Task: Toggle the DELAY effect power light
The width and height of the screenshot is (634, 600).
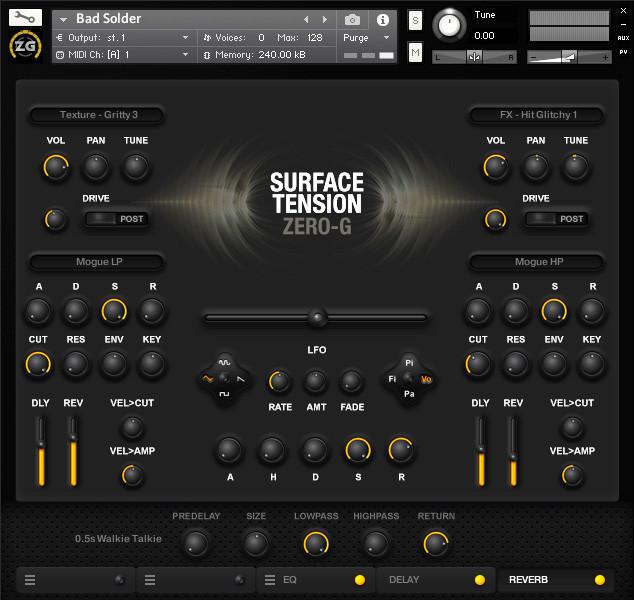Action: coord(480,580)
